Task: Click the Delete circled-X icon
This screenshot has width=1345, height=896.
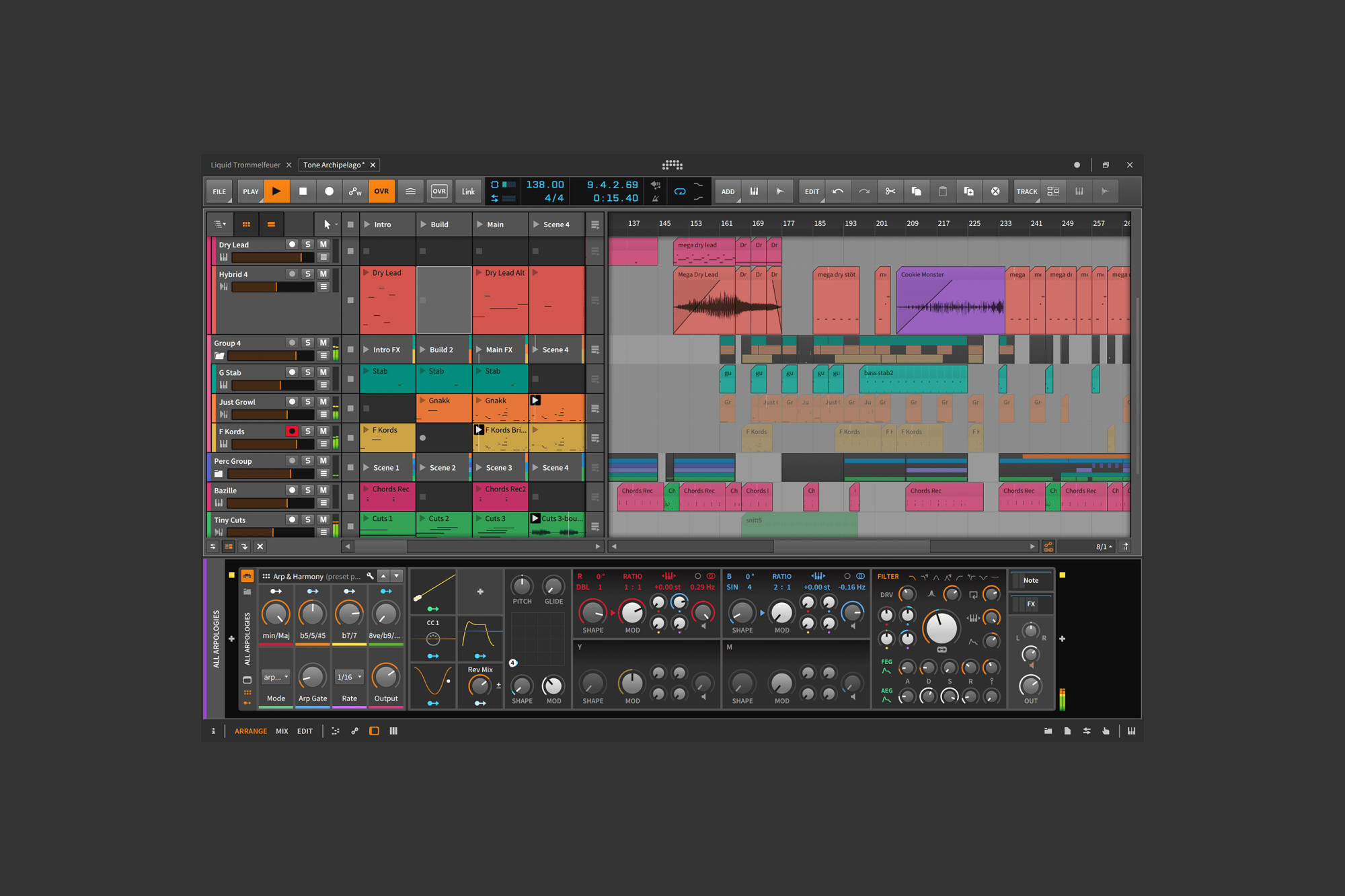Action: 995,192
